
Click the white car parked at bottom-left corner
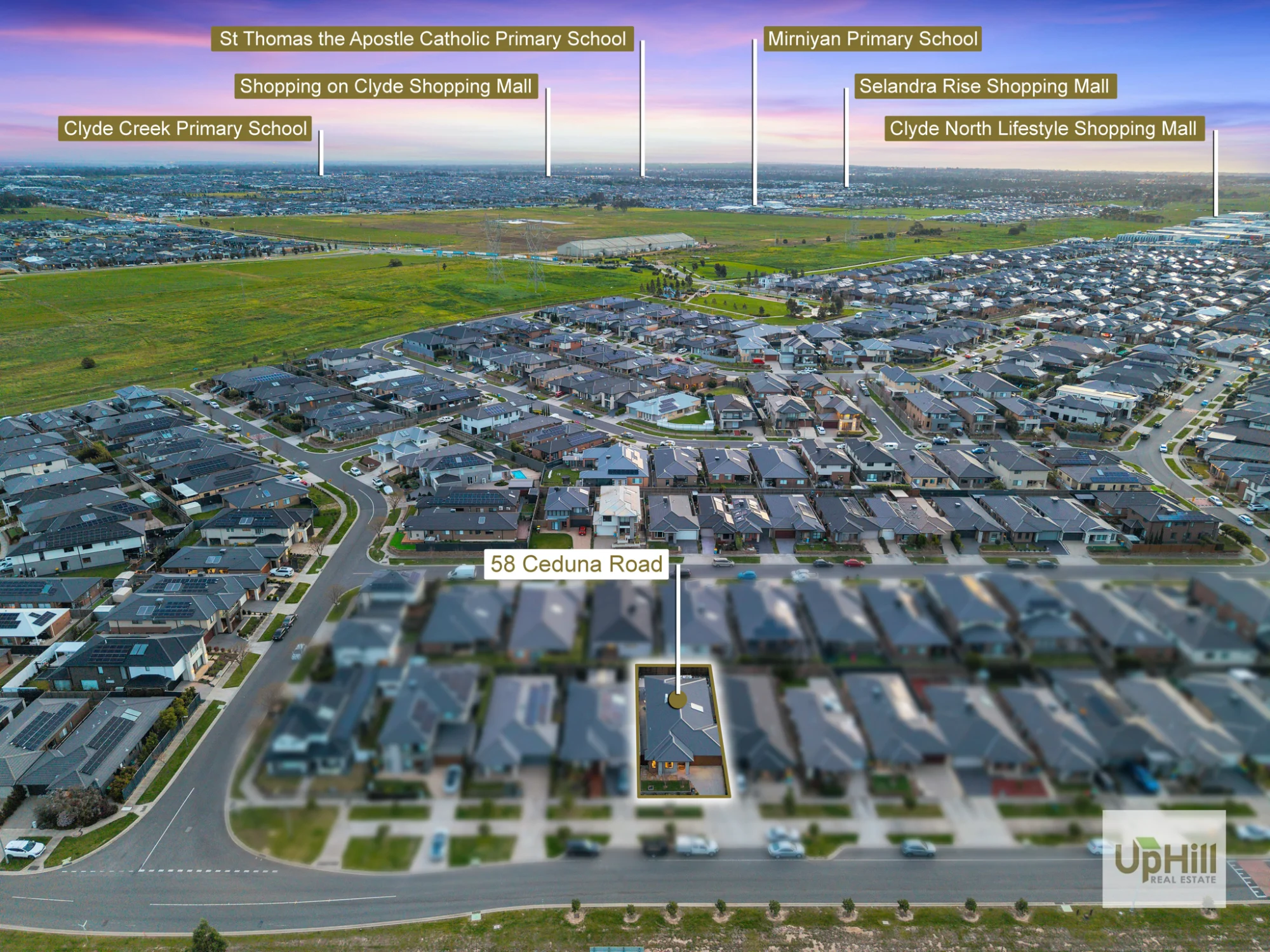[25, 849]
